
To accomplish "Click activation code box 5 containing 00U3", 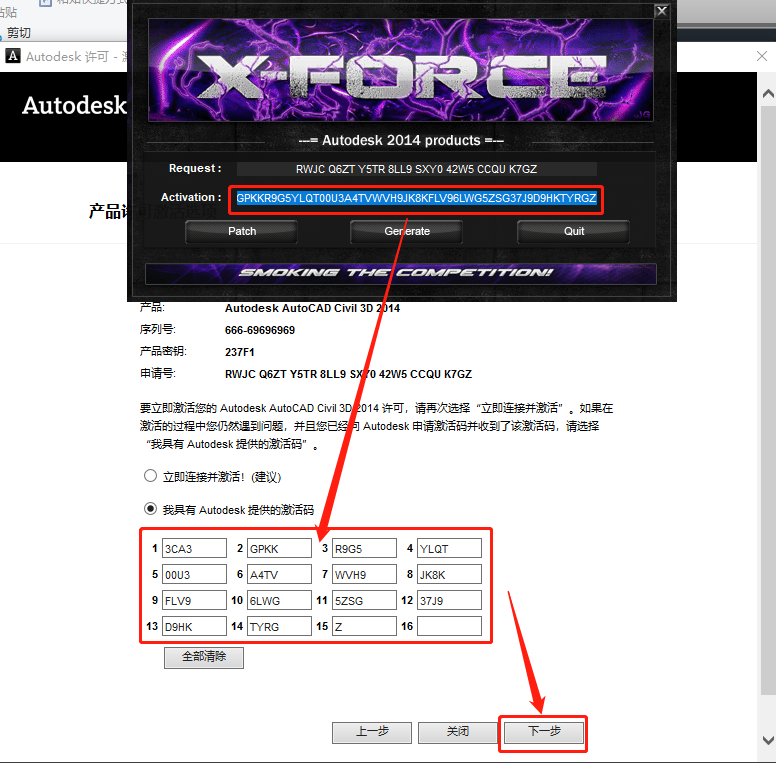I will pos(194,574).
